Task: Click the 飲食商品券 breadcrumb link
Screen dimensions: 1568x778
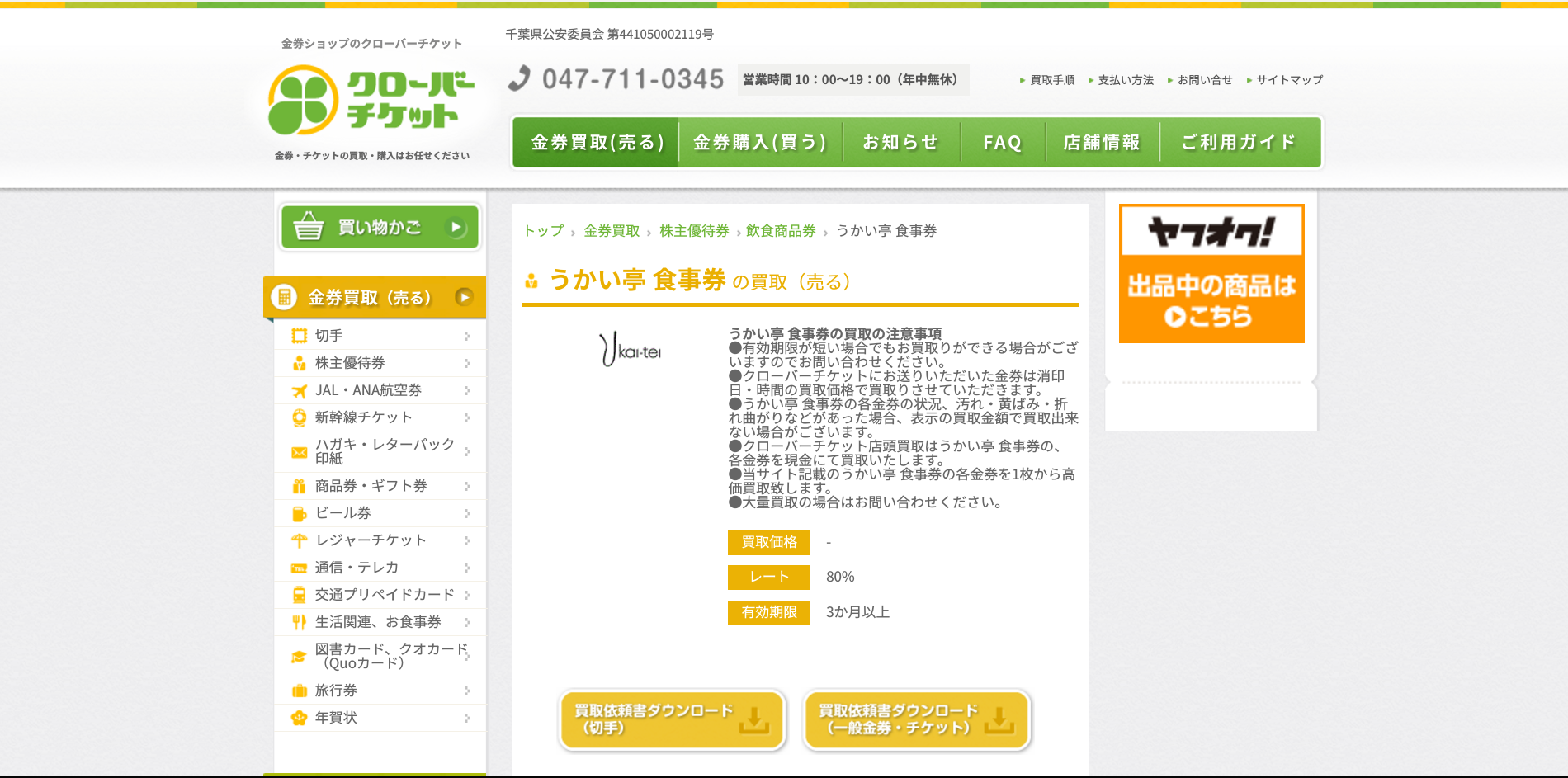Action: [781, 231]
